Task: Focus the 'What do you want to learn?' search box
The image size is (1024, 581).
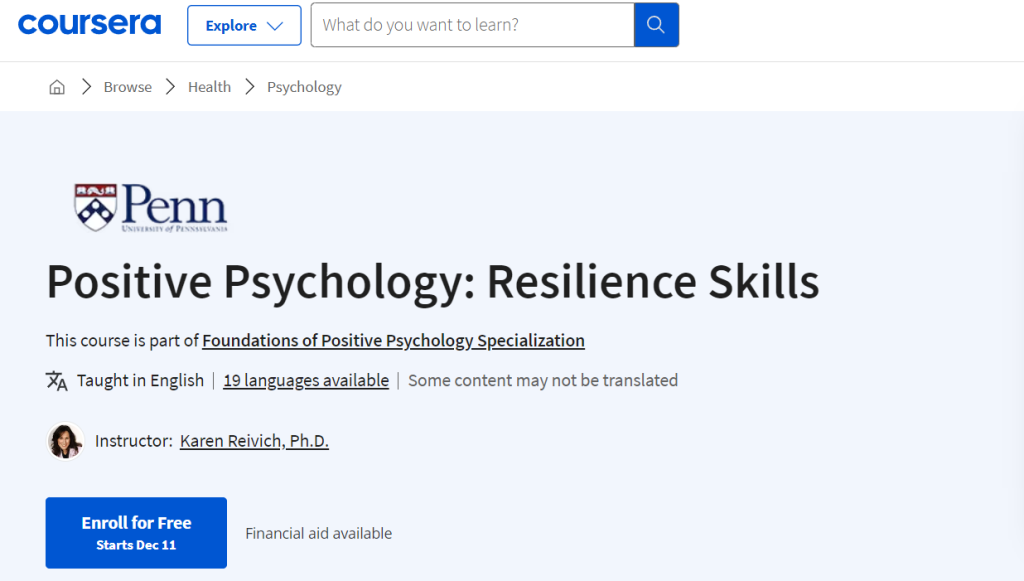Action: 472,25
